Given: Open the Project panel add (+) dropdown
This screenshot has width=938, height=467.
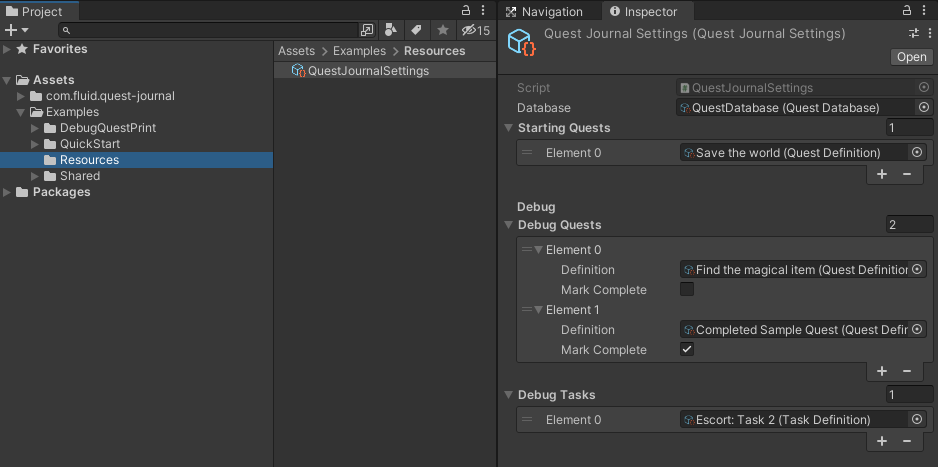Looking at the screenshot, I should pos(16,30).
